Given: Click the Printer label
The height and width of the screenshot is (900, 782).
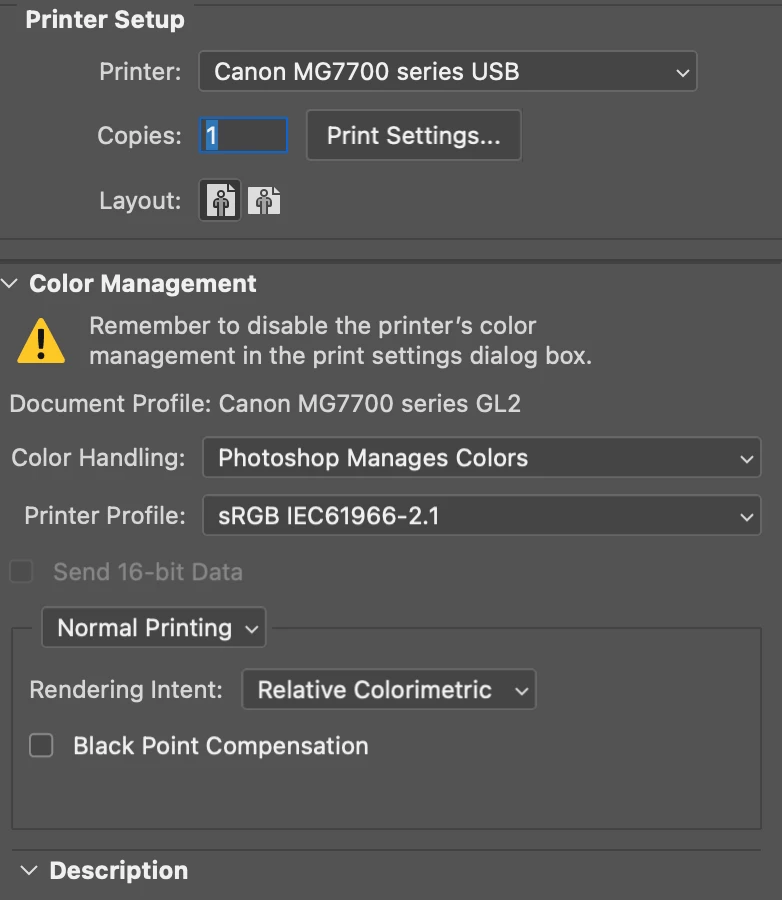Looking at the screenshot, I should (140, 72).
